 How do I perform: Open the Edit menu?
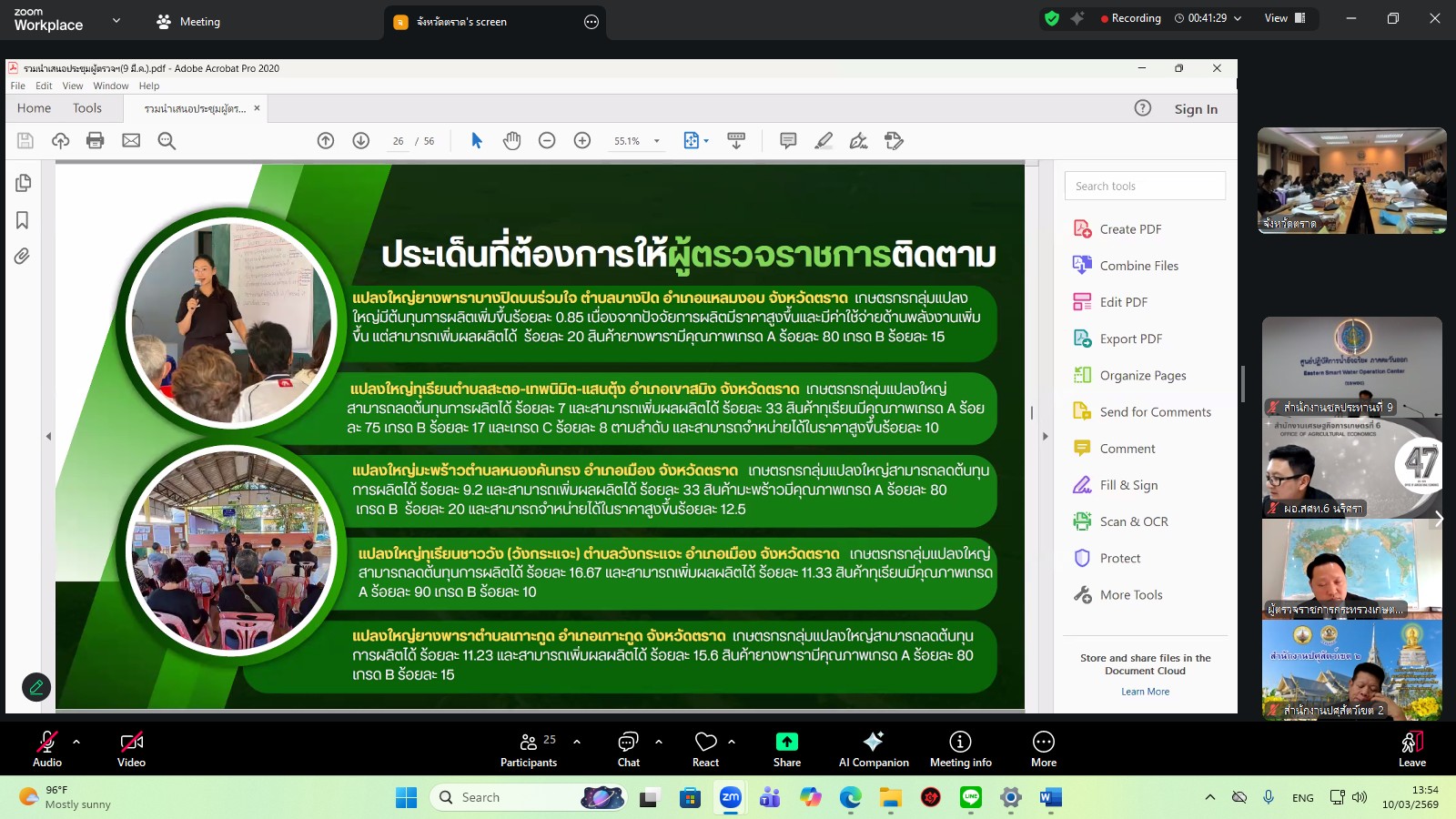click(43, 86)
